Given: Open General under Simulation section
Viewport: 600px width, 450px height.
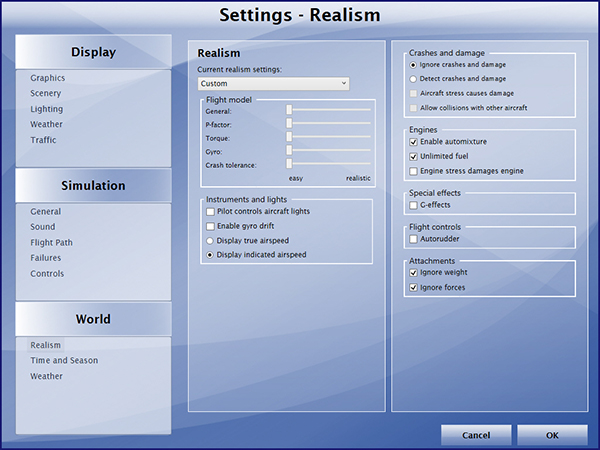Looking at the screenshot, I should tap(46, 211).
